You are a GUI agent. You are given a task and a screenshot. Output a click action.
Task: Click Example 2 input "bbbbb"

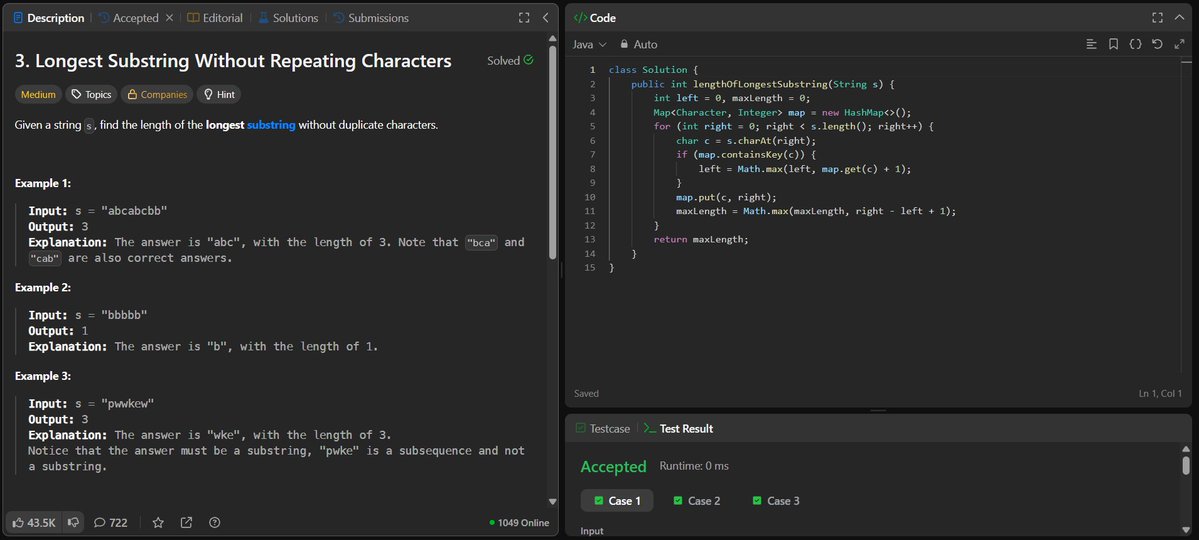coord(122,315)
